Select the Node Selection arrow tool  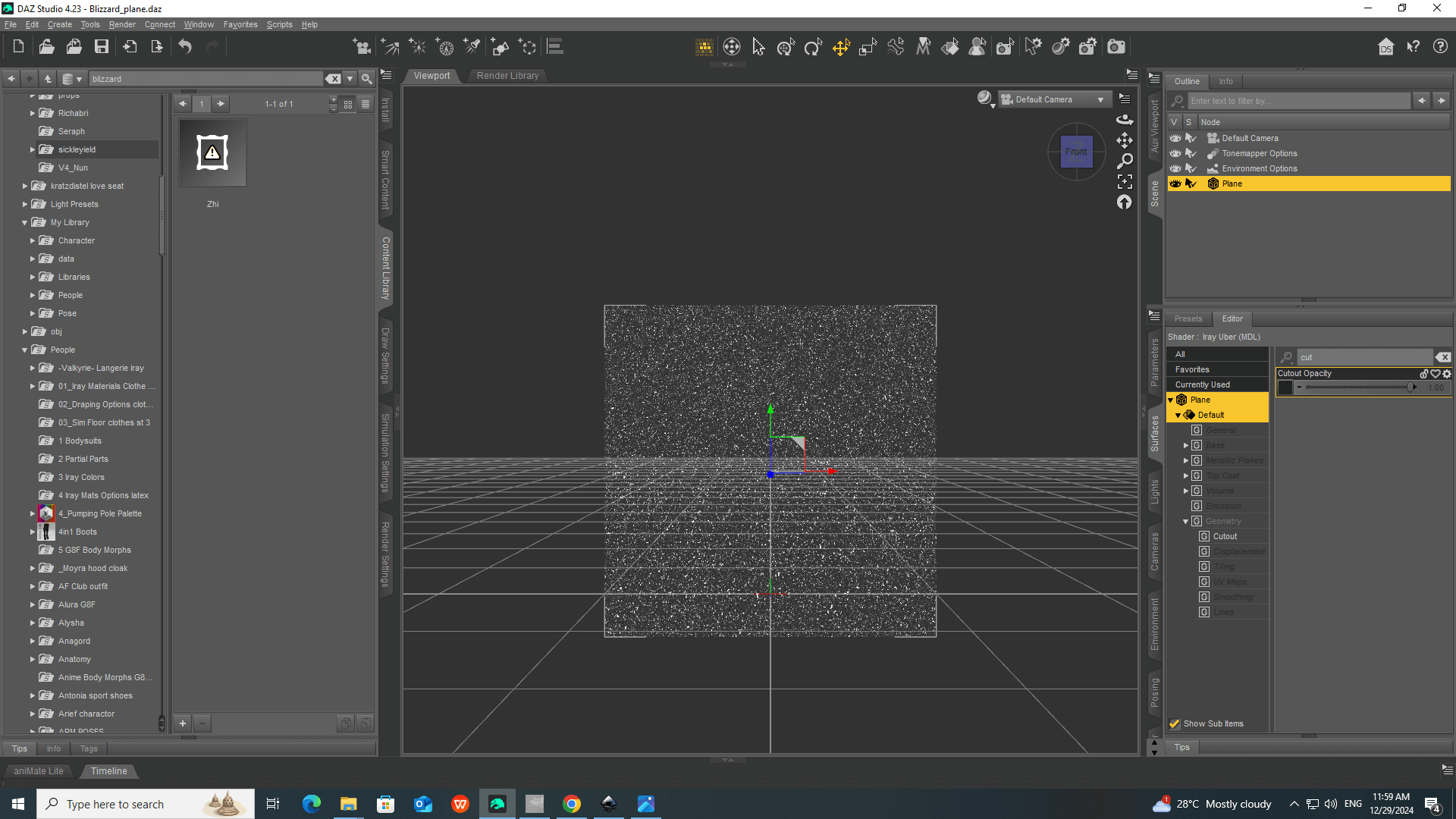pyautogui.click(x=758, y=47)
